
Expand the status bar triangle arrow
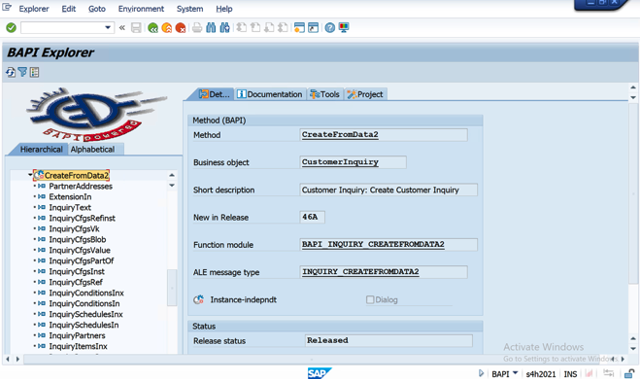point(481,373)
